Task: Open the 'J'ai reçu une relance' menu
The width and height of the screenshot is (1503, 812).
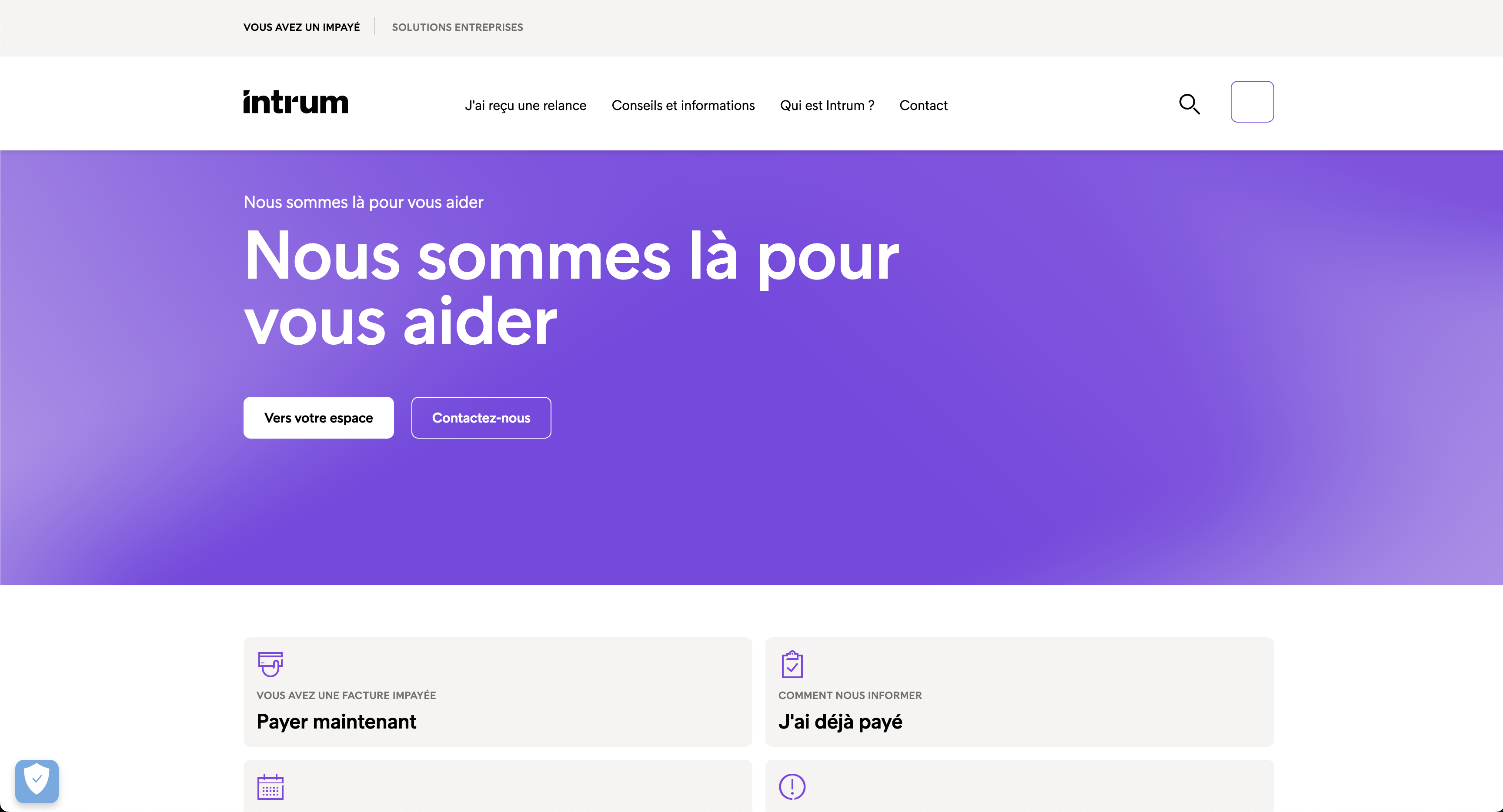Action: [525, 106]
